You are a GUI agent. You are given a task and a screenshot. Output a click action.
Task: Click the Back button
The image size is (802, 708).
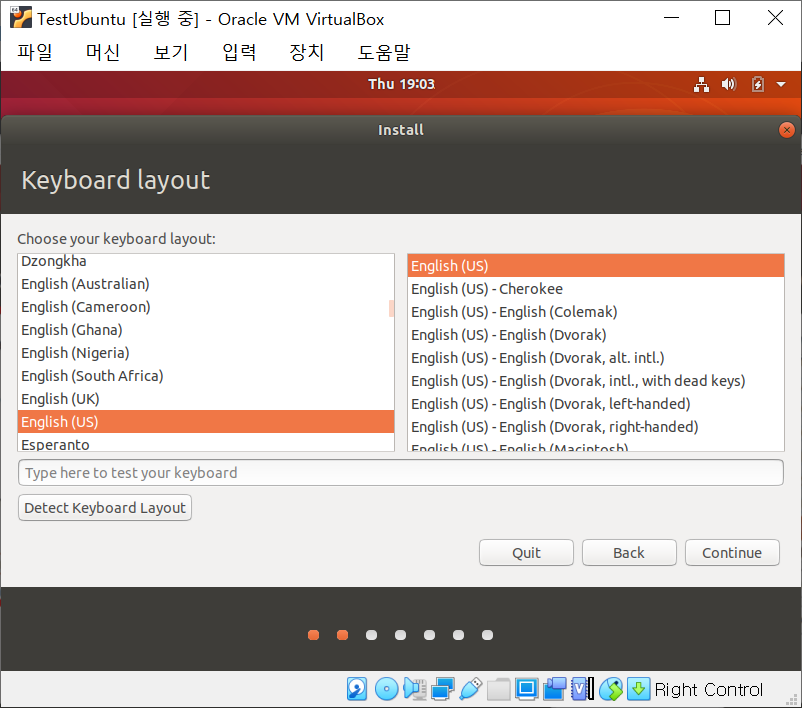(x=629, y=552)
